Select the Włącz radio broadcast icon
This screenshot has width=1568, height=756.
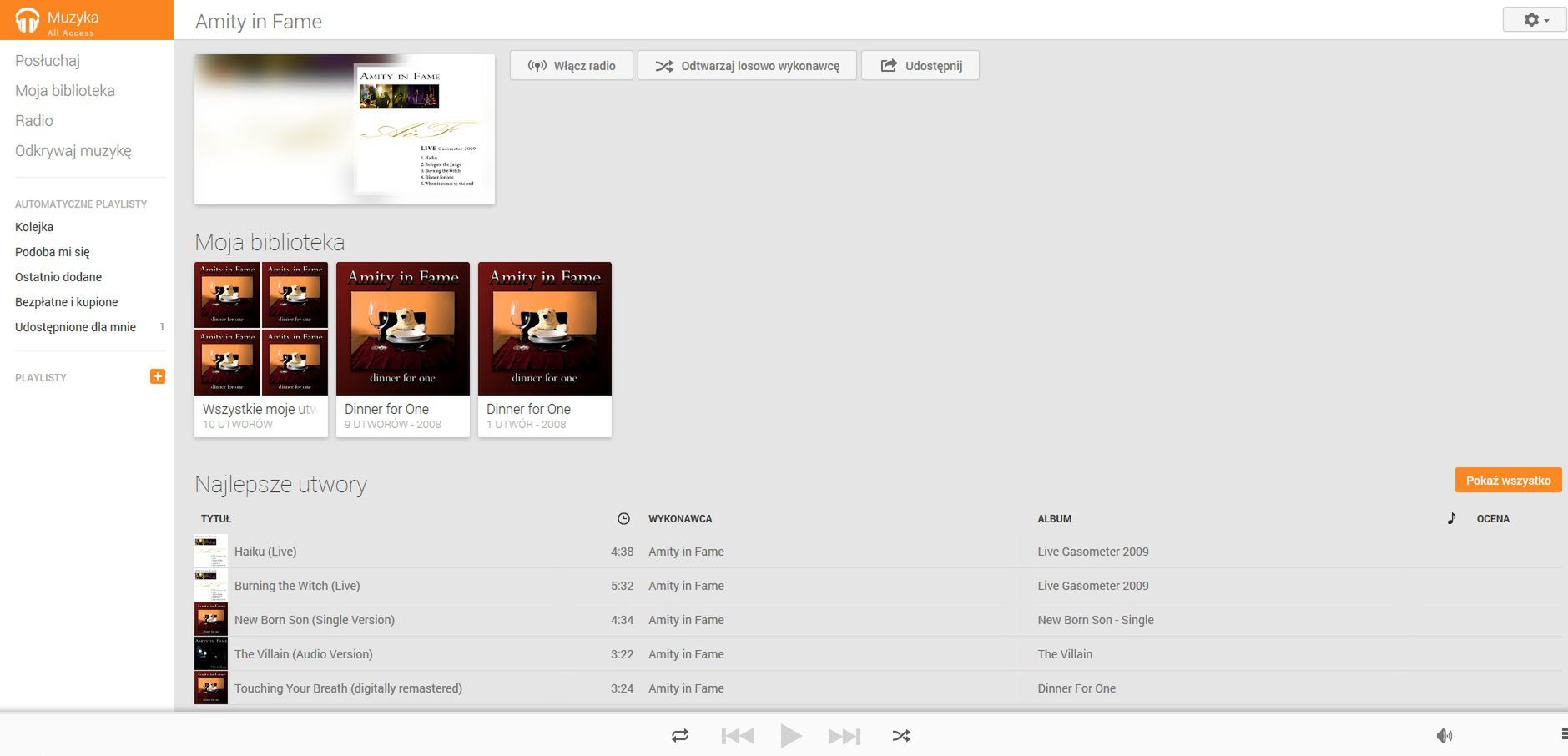tap(537, 64)
